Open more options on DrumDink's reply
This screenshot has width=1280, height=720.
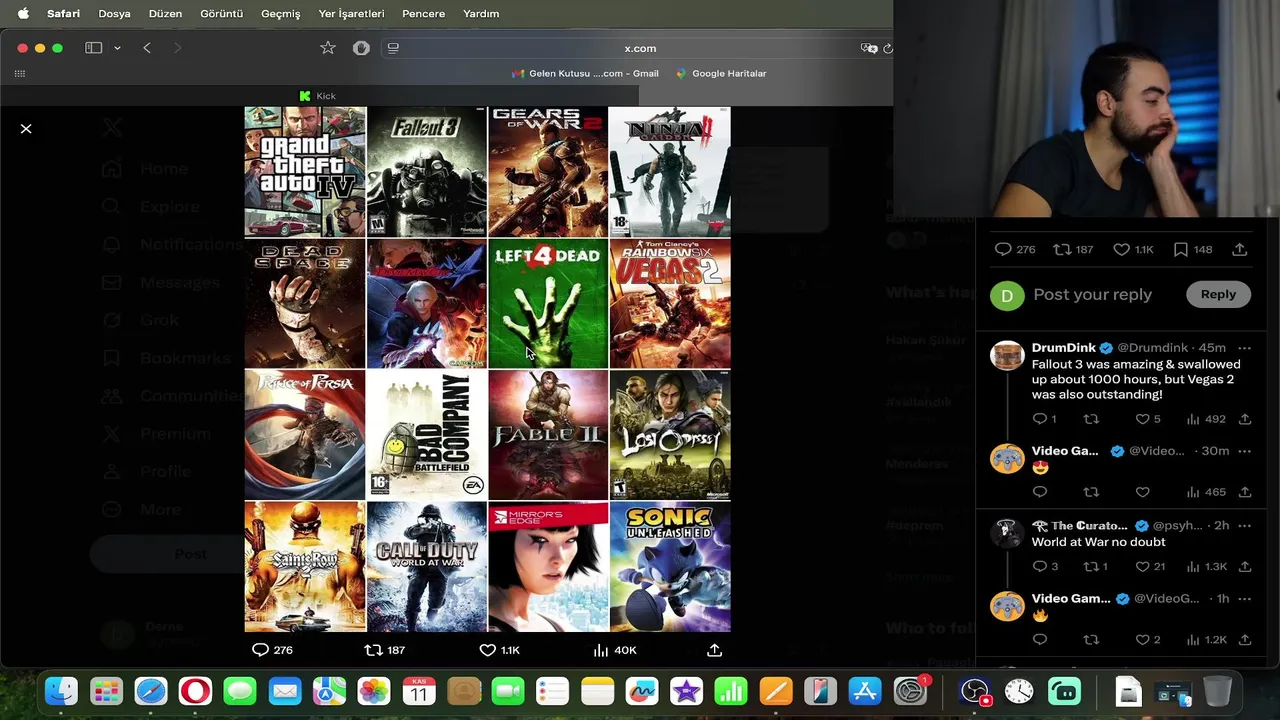coord(1245,348)
